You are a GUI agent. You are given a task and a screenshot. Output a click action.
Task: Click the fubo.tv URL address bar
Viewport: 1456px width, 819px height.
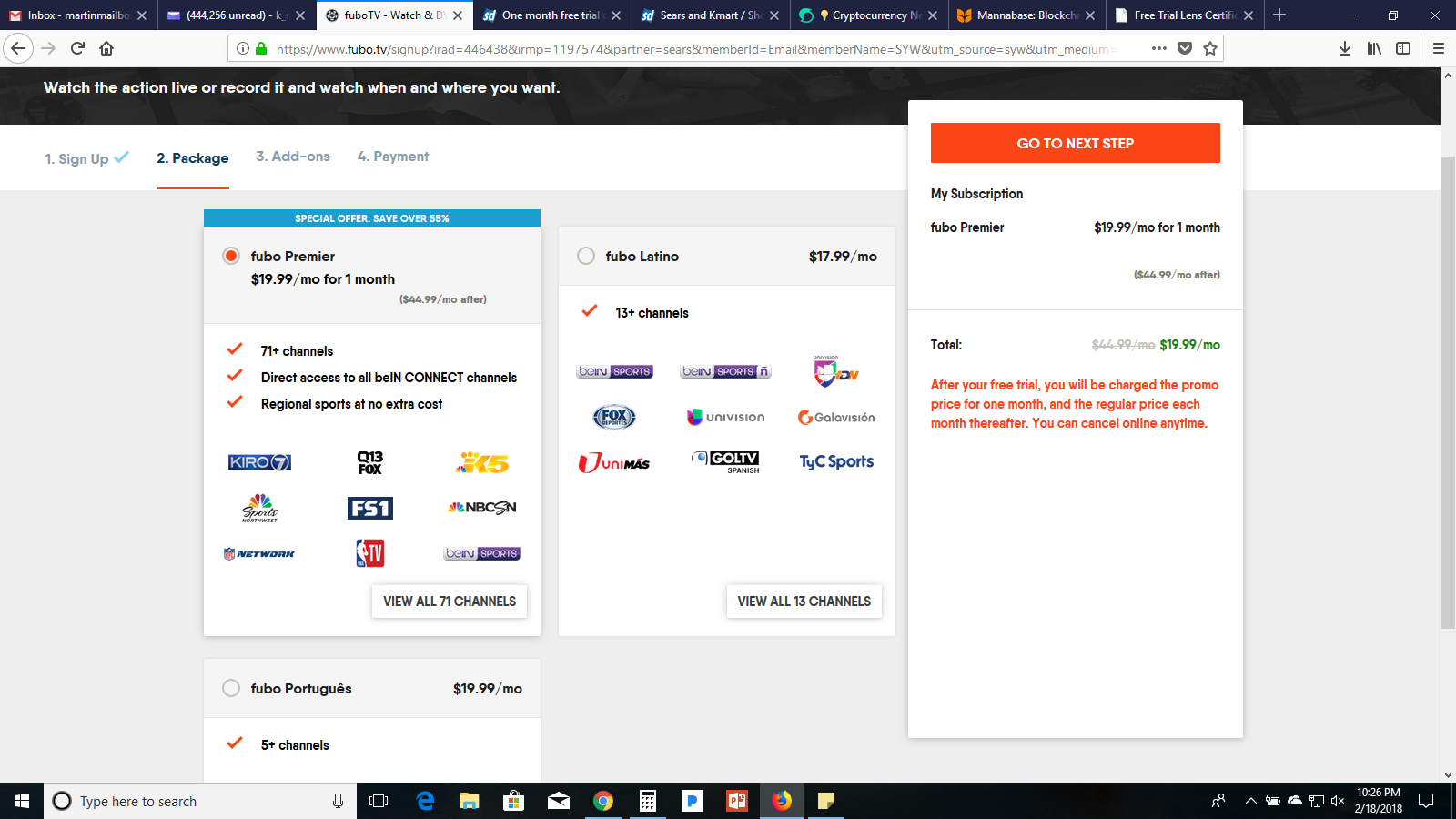696,49
